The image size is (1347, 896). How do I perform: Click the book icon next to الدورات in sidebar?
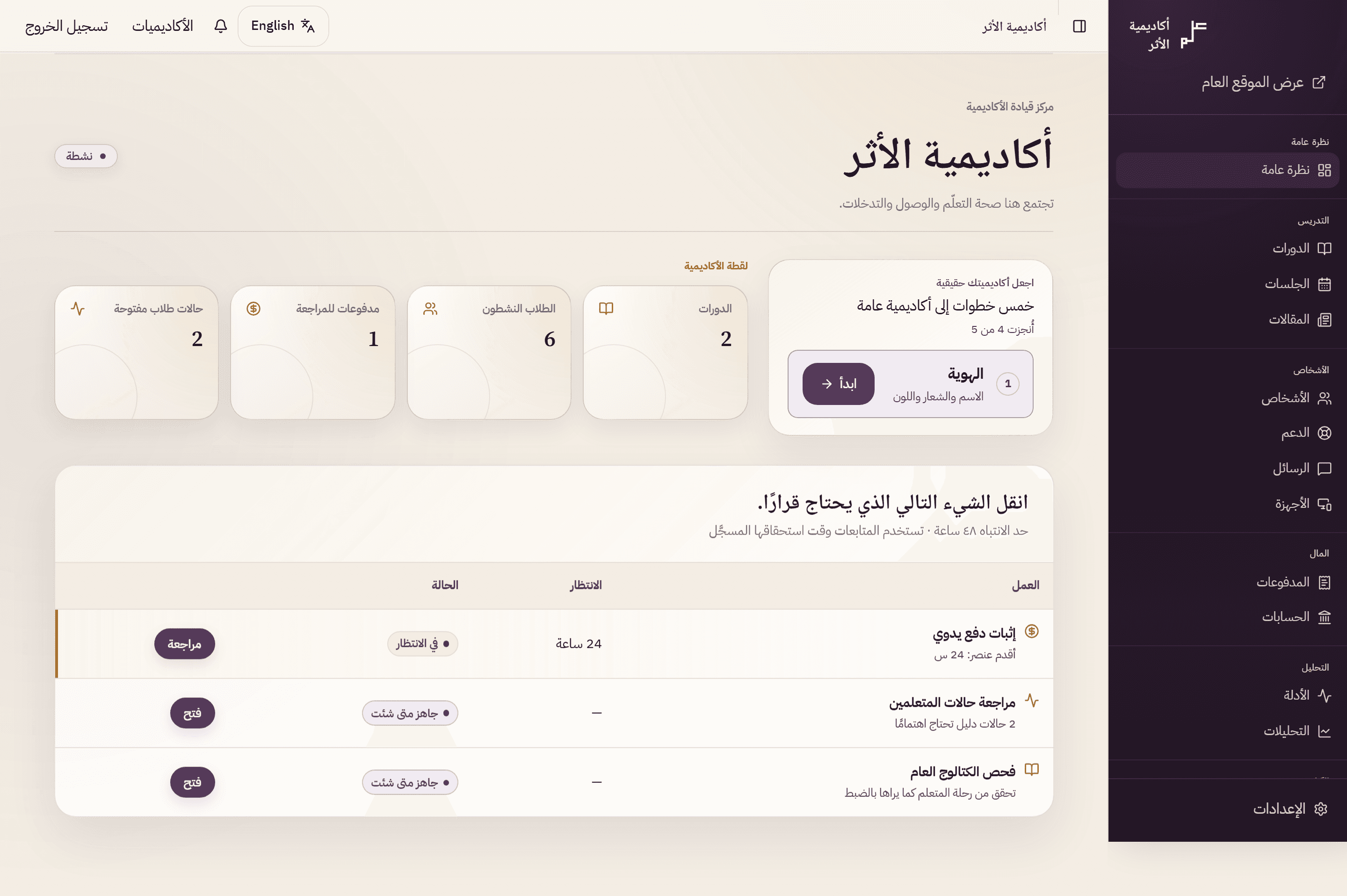click(x=1324, y=249)
